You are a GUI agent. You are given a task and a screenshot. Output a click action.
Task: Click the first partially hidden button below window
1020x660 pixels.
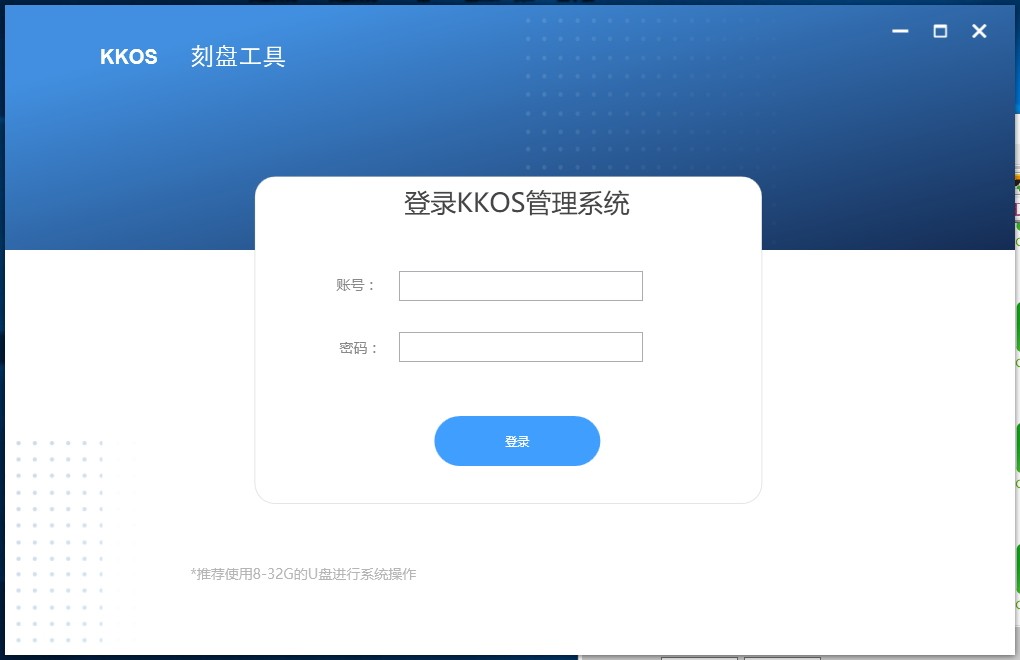(x=699, y=657)
